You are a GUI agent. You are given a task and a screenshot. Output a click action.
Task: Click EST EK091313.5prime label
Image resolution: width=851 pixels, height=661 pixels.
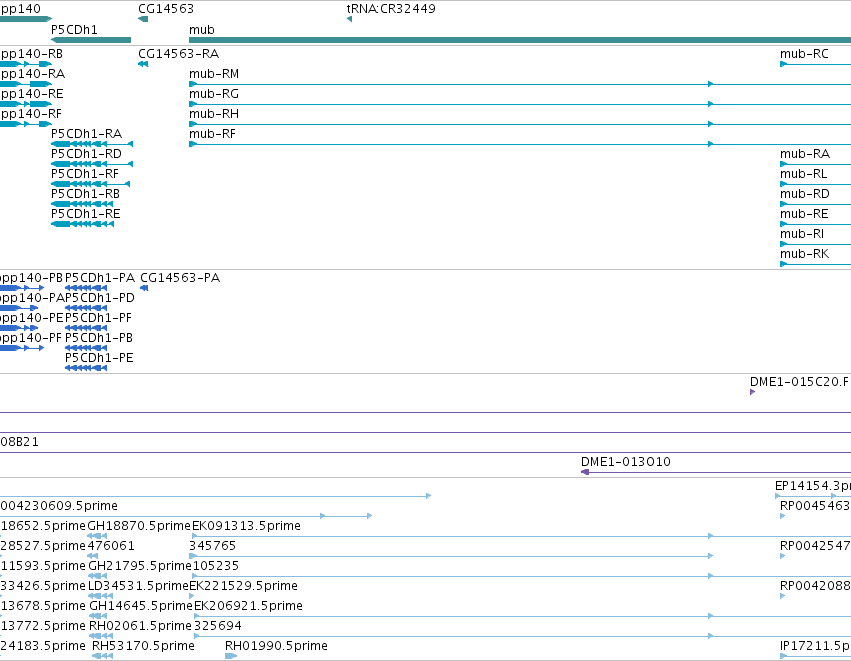[246, 526]
